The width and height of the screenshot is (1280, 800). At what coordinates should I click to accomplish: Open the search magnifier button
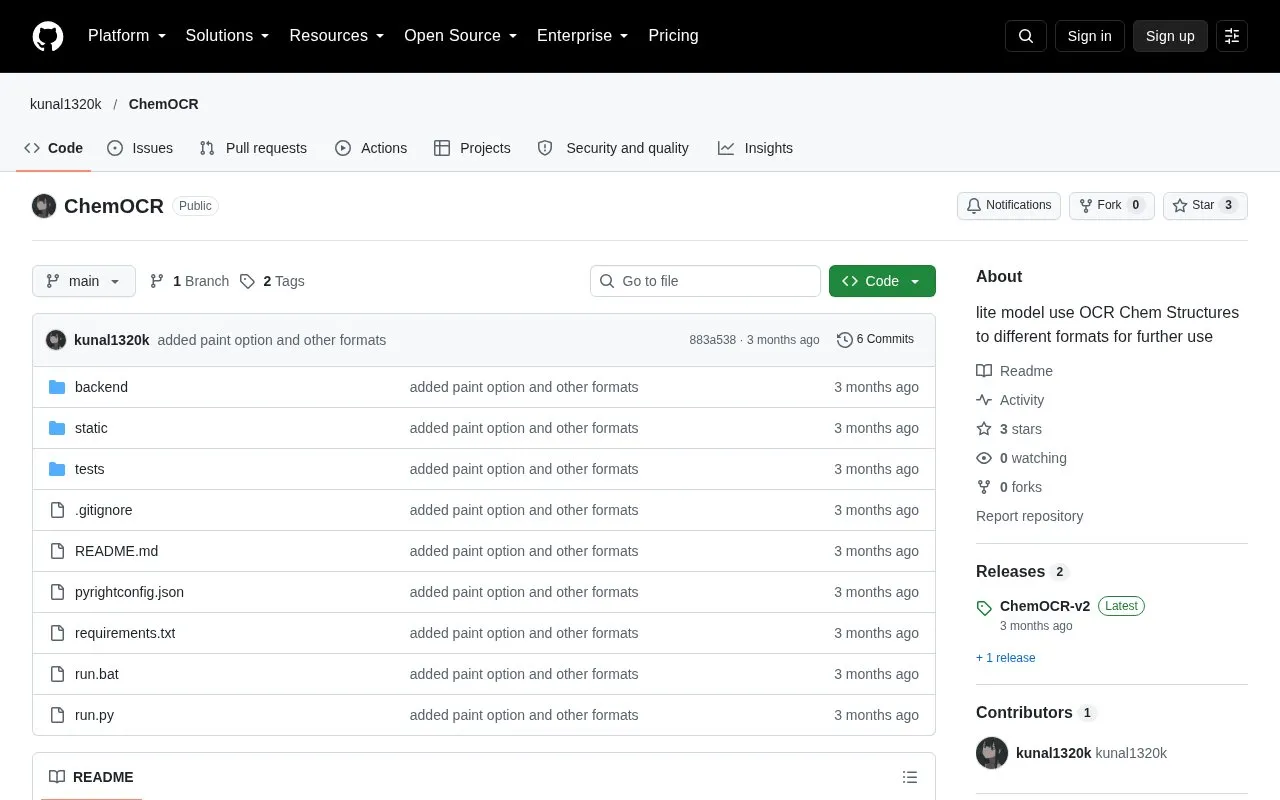(x=1026, y=36)
